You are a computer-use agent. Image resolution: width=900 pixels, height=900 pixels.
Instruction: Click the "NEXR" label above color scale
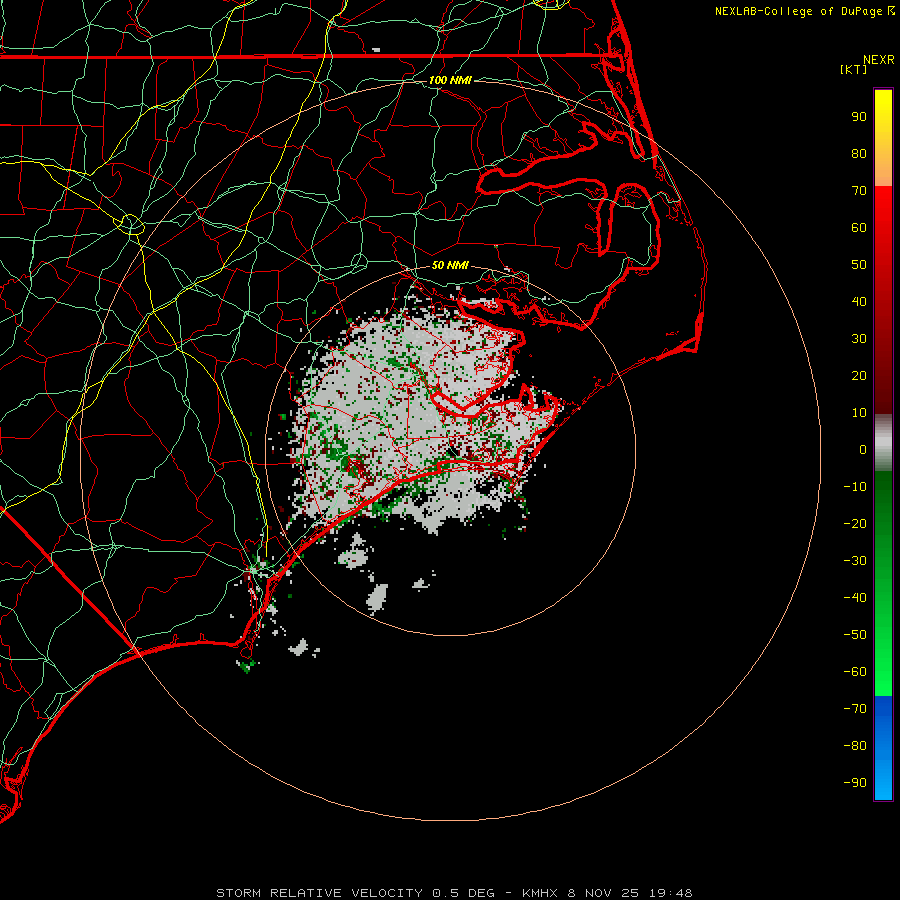click(878, 60)
